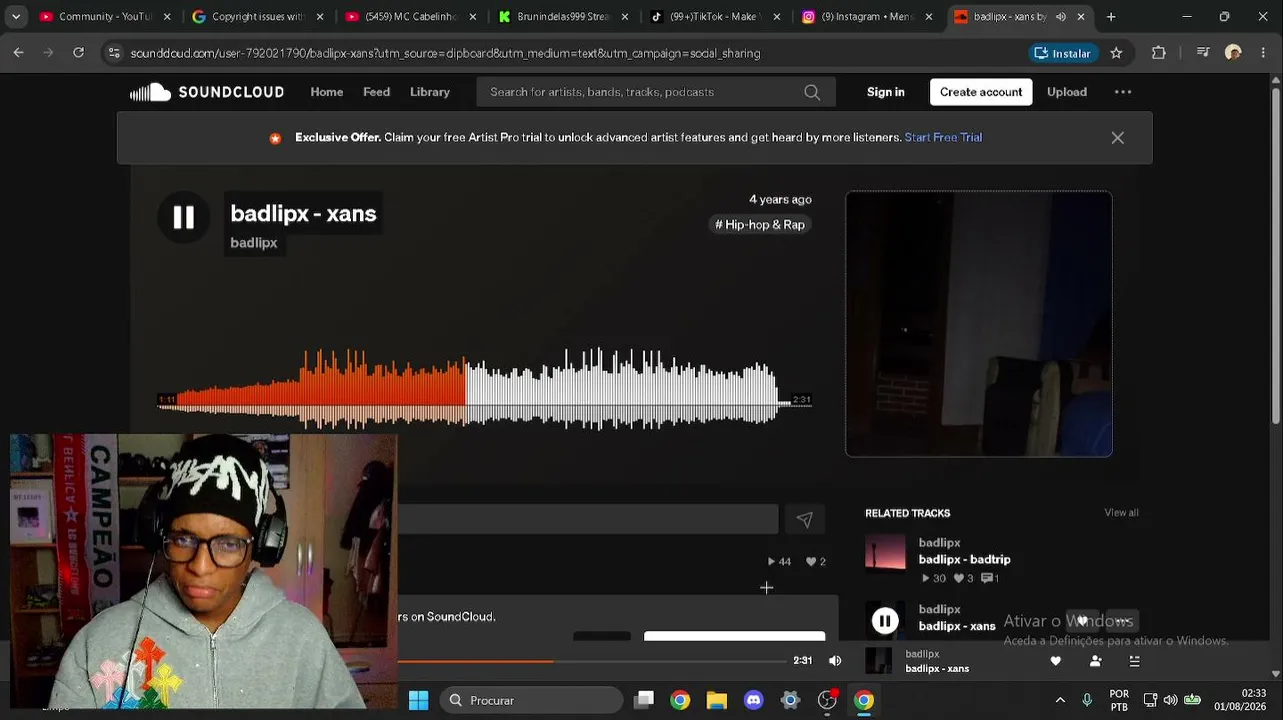Send the comment with paper plane icon

pos(804,519)
